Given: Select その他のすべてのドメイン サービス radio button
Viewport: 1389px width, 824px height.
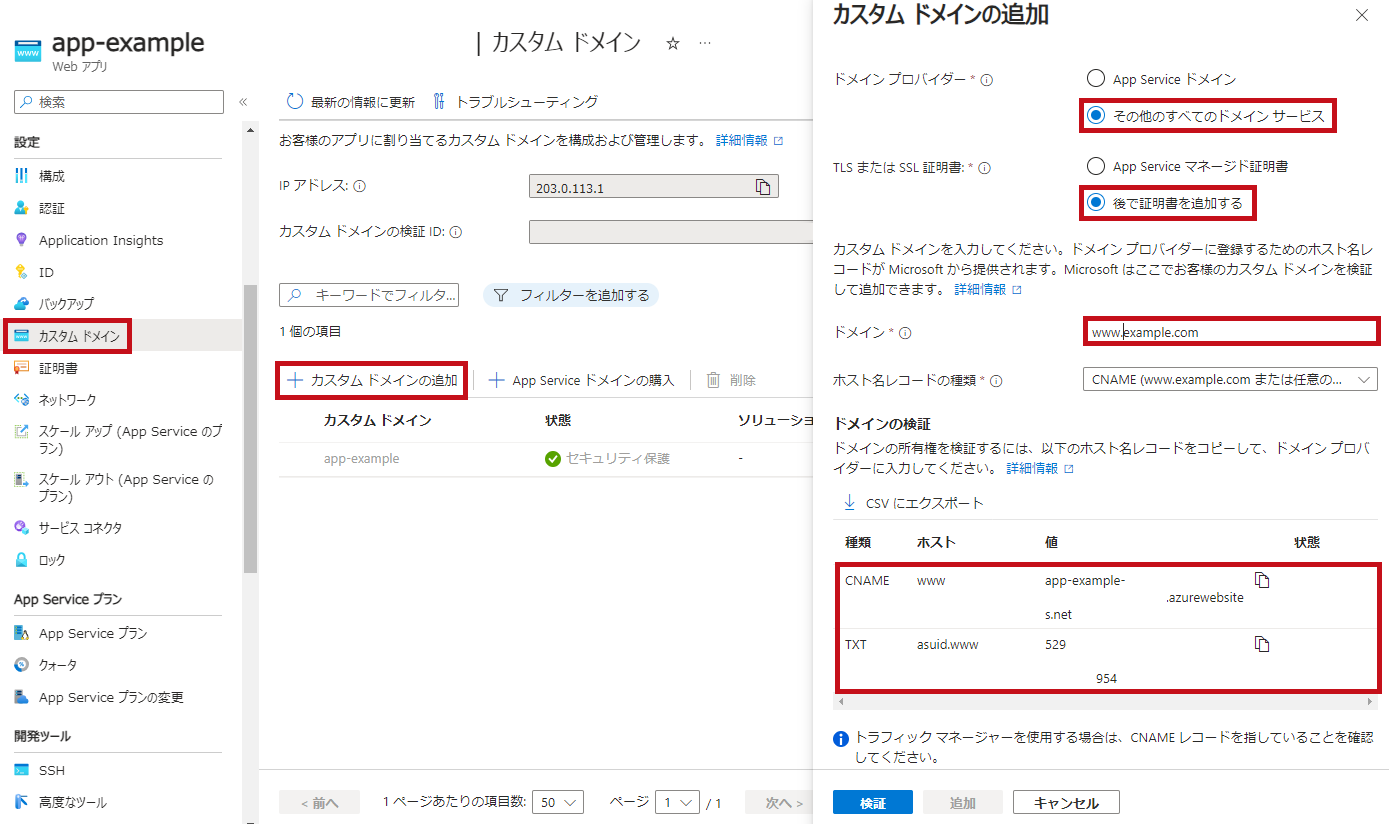Looking at the screenshot, I should pos(1095,116).
